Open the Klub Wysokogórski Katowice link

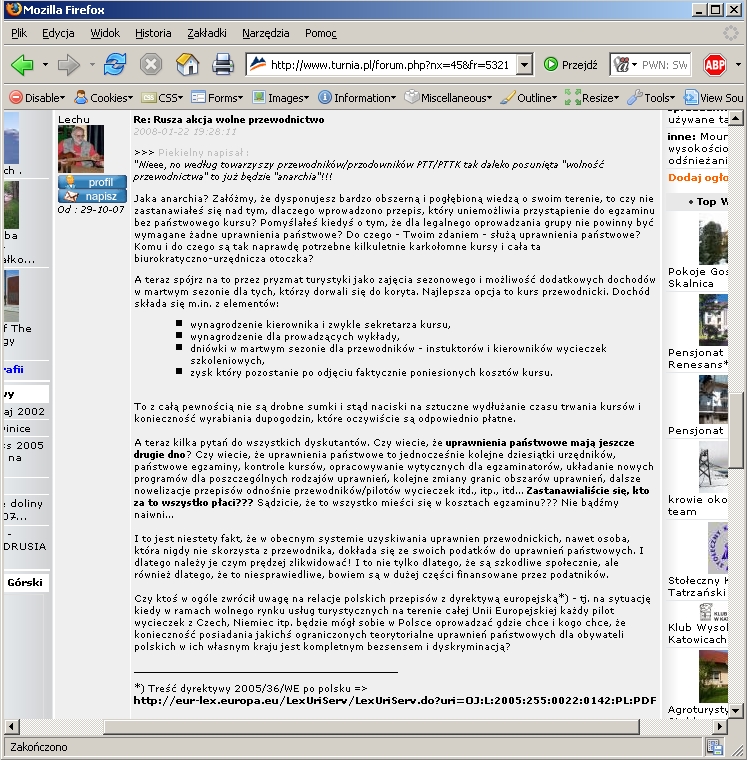698,633
